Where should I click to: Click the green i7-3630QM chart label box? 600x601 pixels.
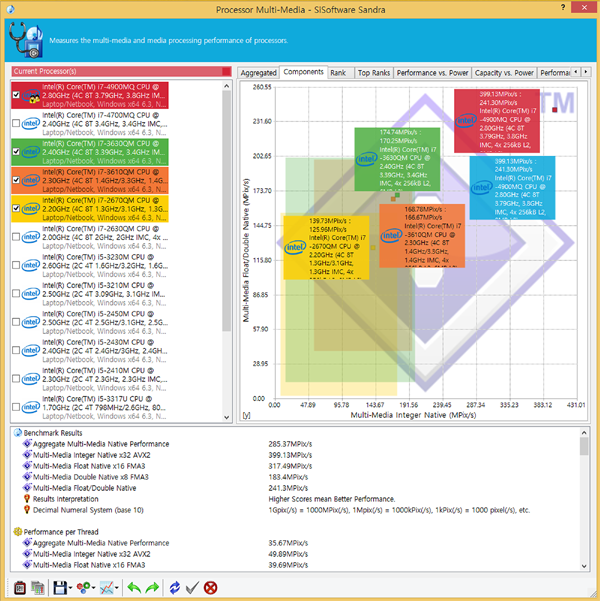397,159
